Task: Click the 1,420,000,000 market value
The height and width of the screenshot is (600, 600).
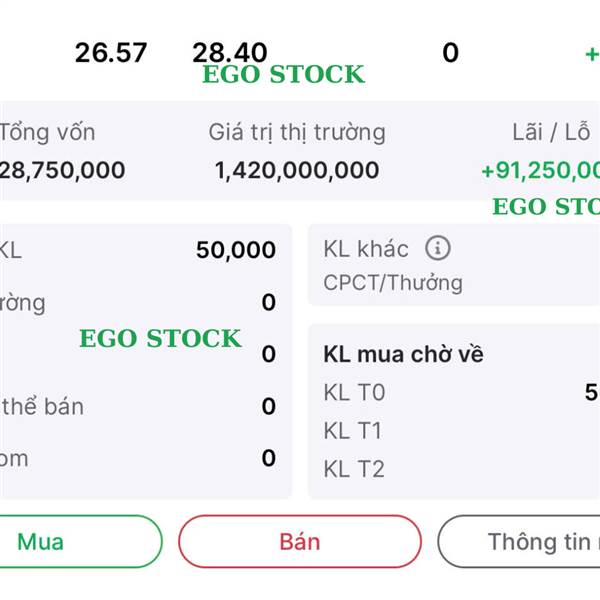Action: [x=297, y=170]
